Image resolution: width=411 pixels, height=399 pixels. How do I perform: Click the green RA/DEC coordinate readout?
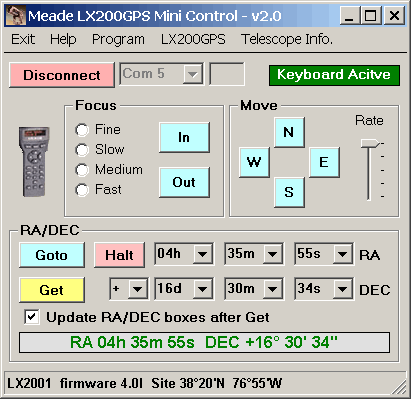tap(204, 342)
